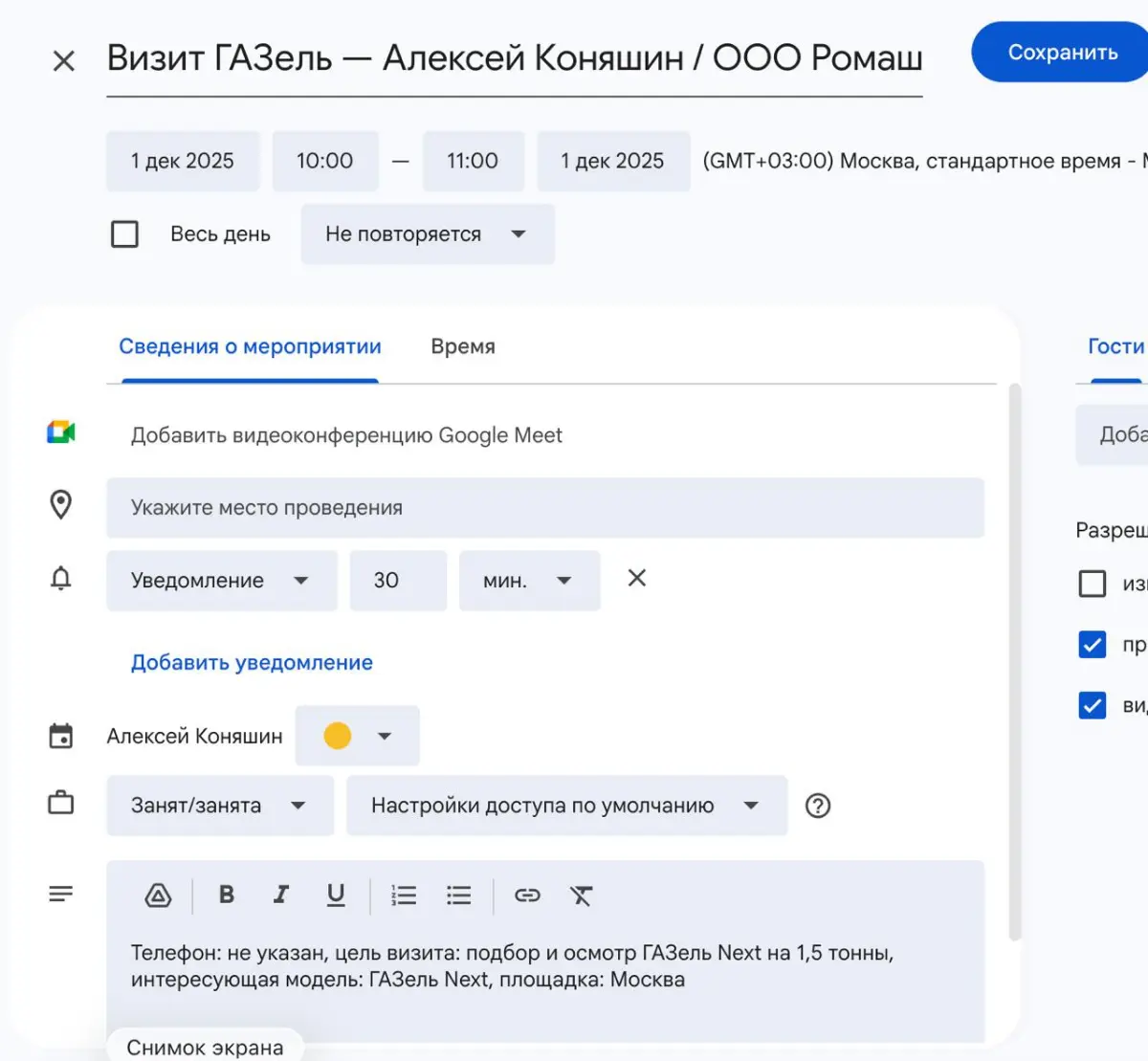Screen dimensions: 1148x1061
Task: Click the description lines icon
Action: (60, 894)
